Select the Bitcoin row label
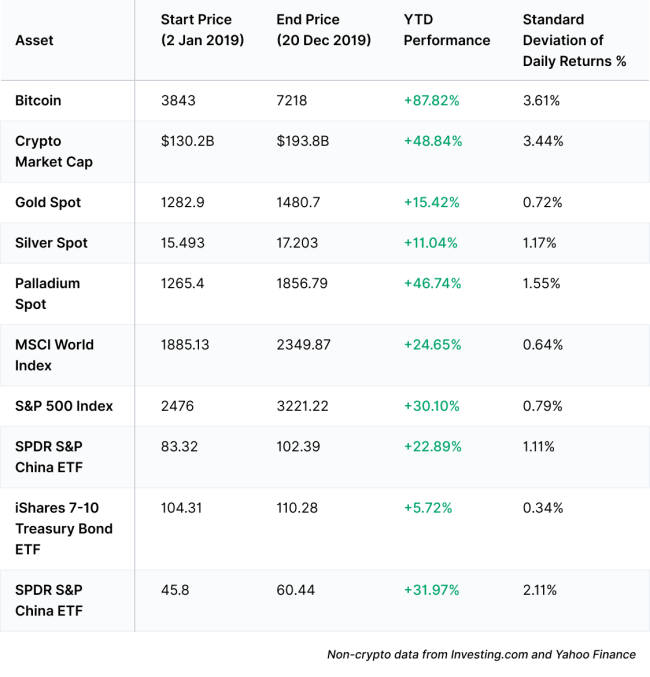 38,100
